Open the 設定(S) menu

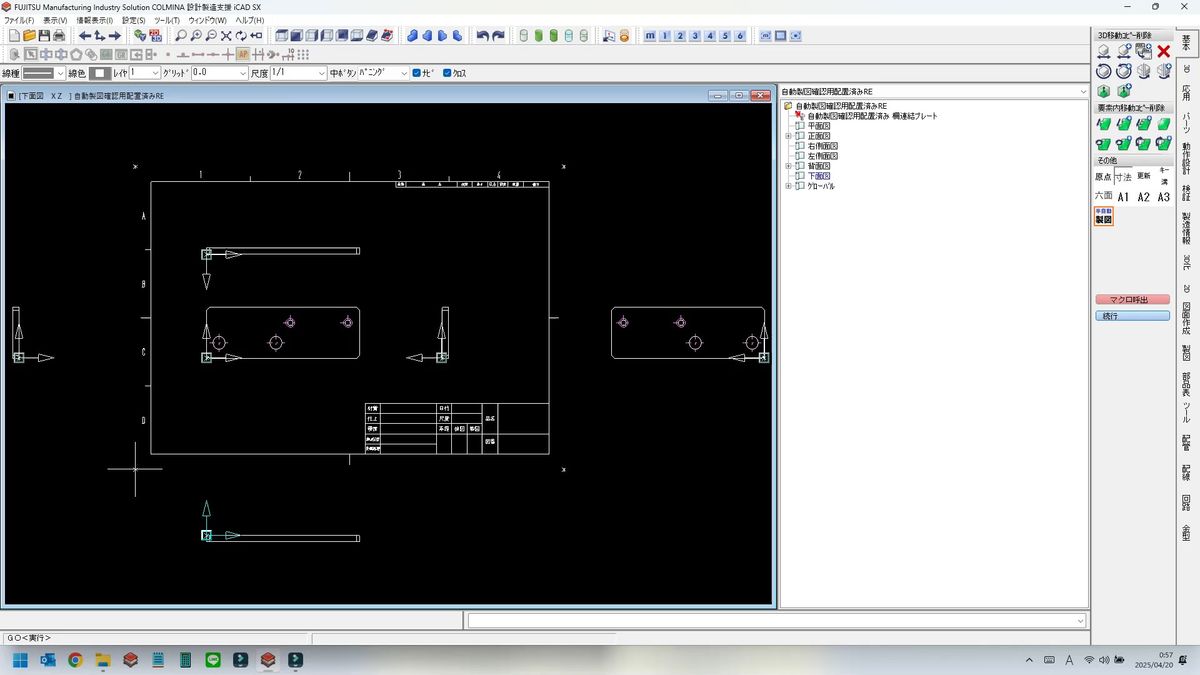click(x=133, y=20)
